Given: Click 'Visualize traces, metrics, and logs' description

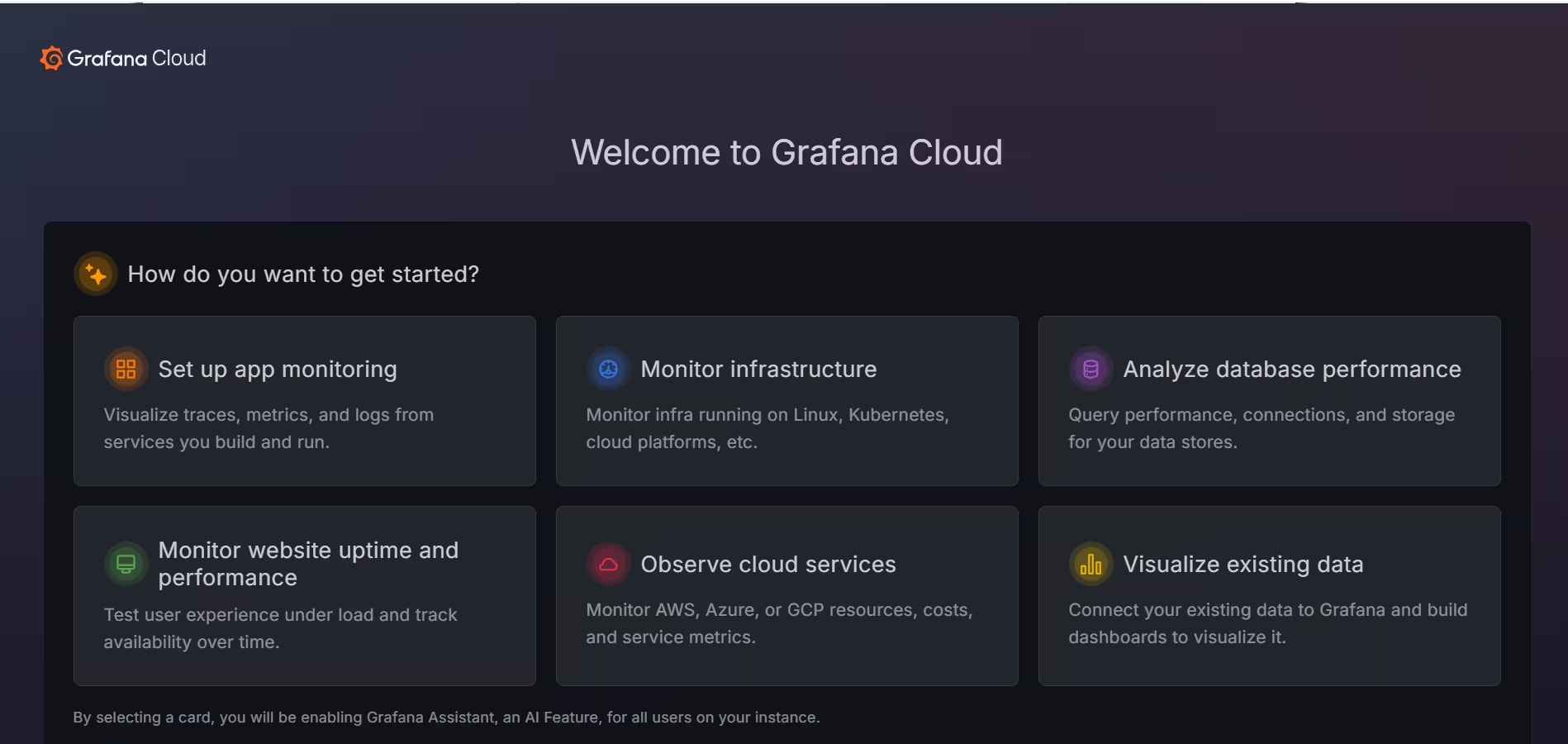Looking at the screenshot, I should (268, 428).
